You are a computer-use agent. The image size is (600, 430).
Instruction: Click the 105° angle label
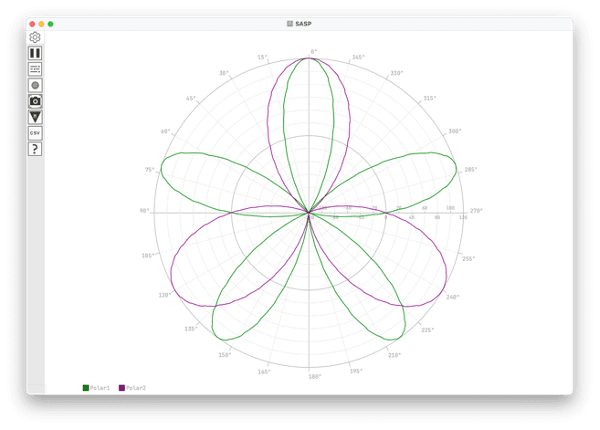[x=148, y=256]
